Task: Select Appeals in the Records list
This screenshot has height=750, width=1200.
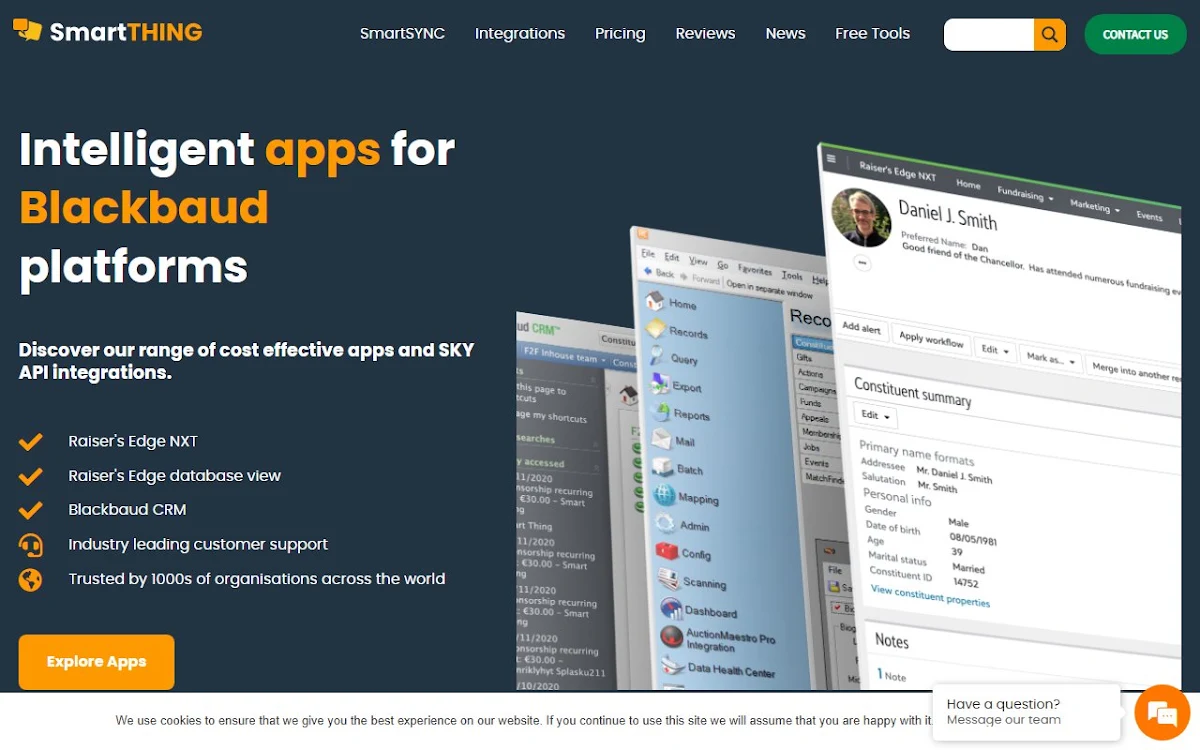Action: click(x=815, y=418)
